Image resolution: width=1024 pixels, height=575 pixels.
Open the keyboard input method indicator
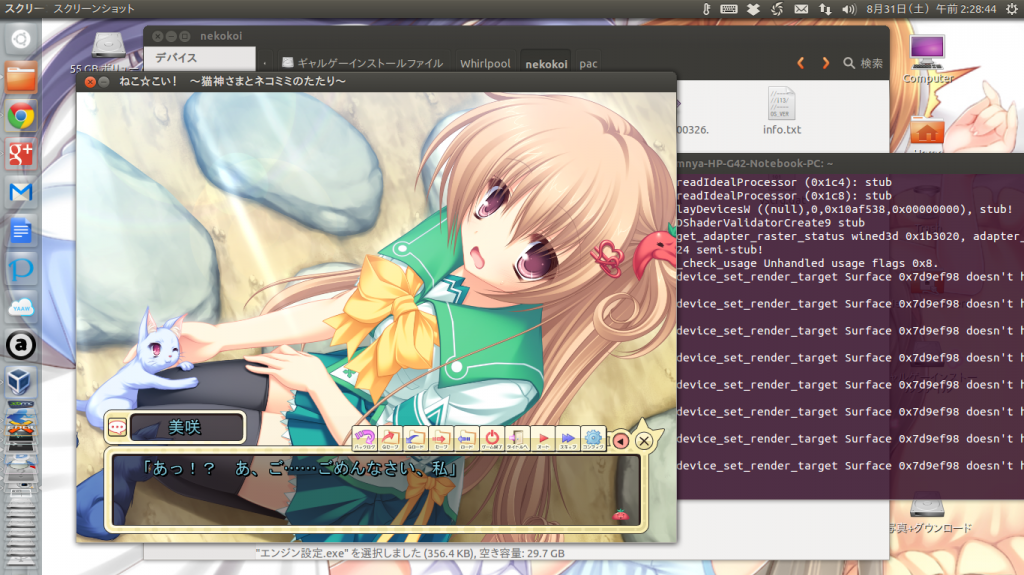coord(729,9)
